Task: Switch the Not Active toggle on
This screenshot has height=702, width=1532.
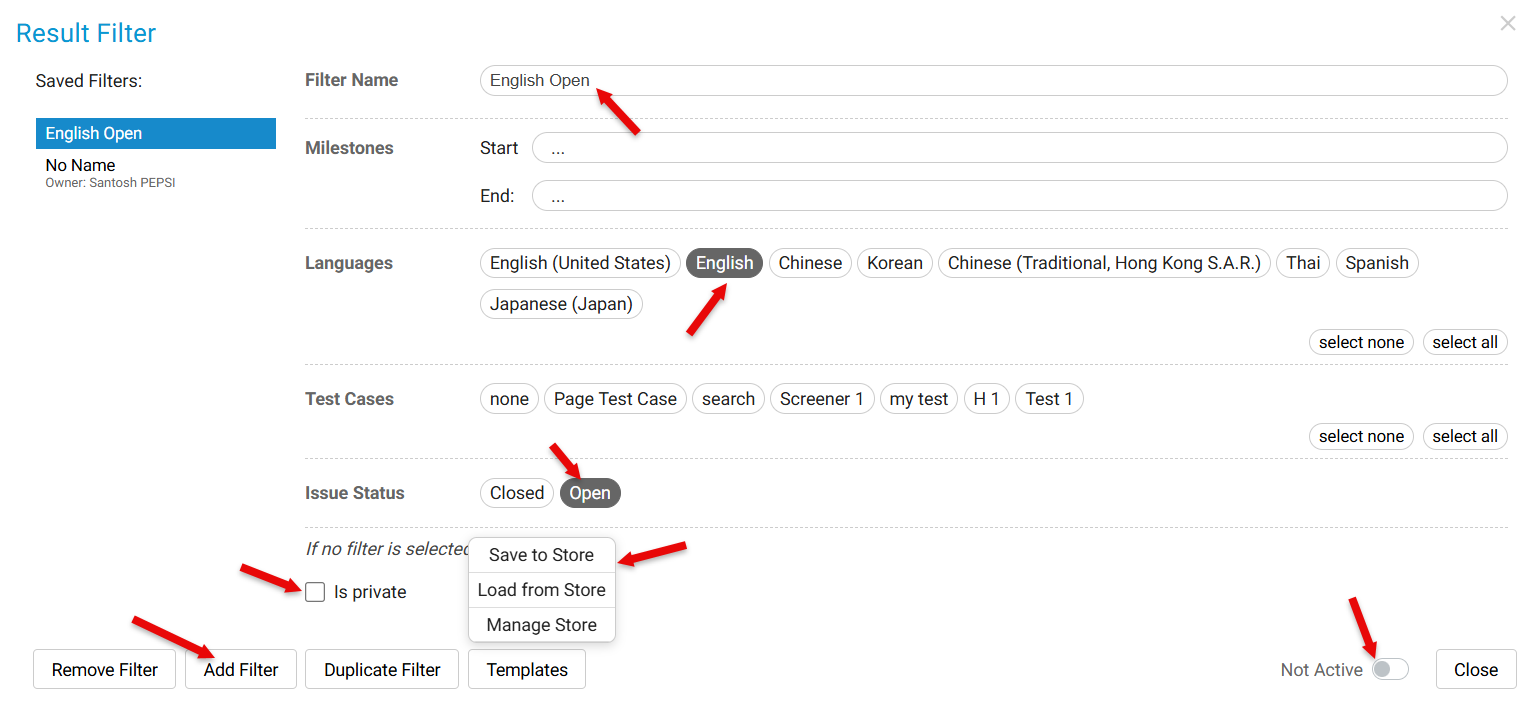Action: [x=1389, y=670]
